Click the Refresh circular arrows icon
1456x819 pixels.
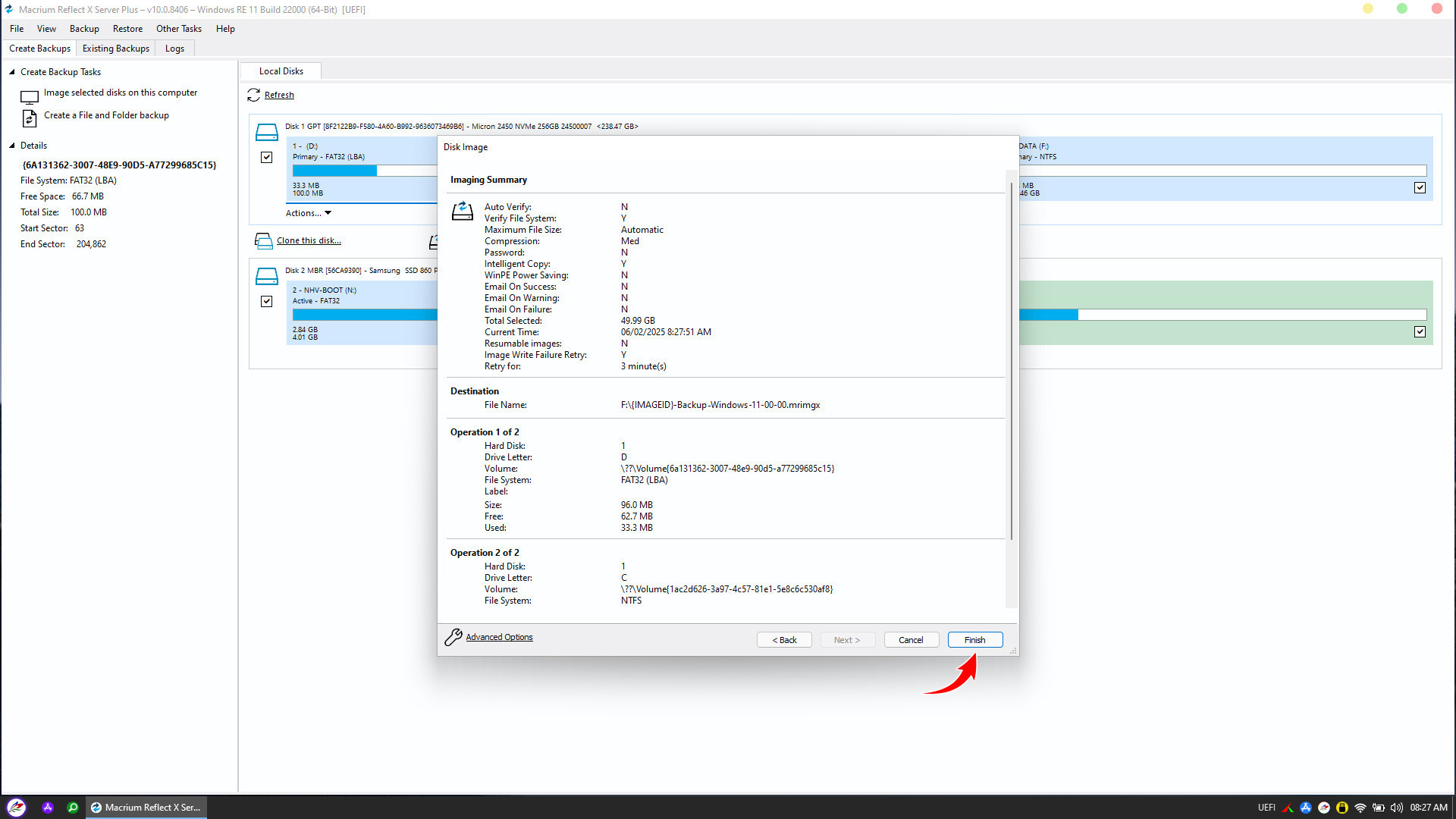tap(253, 95)
